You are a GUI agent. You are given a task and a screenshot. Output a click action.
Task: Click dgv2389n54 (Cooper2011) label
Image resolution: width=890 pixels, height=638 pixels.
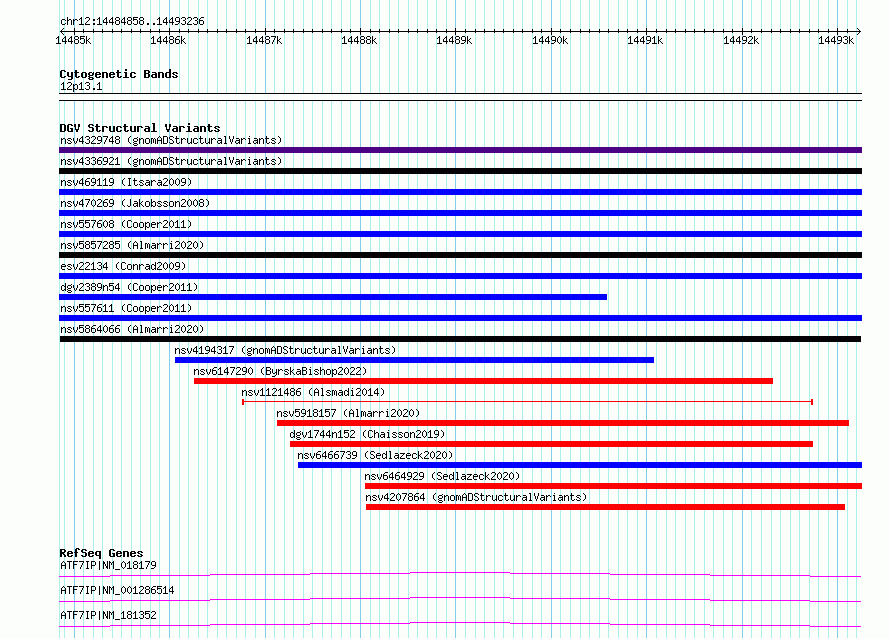point(129,287)
